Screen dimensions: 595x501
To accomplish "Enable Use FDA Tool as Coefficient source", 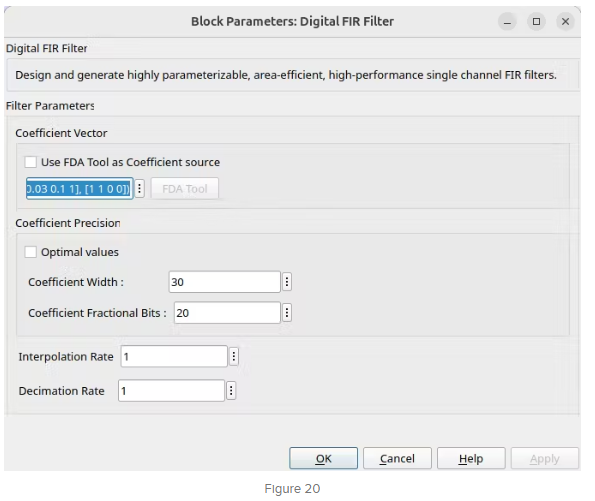I will (x=30, y=162).
